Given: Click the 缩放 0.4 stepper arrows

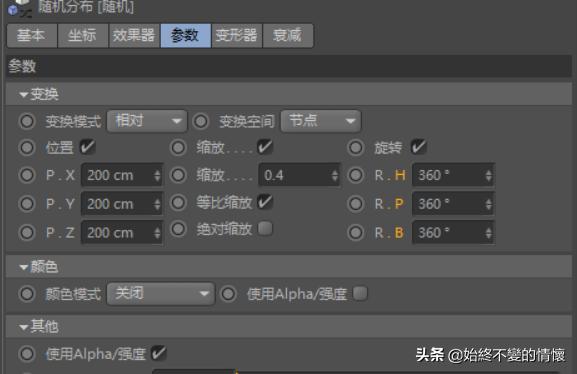Looking at the screenshot, I should [335, 175].
